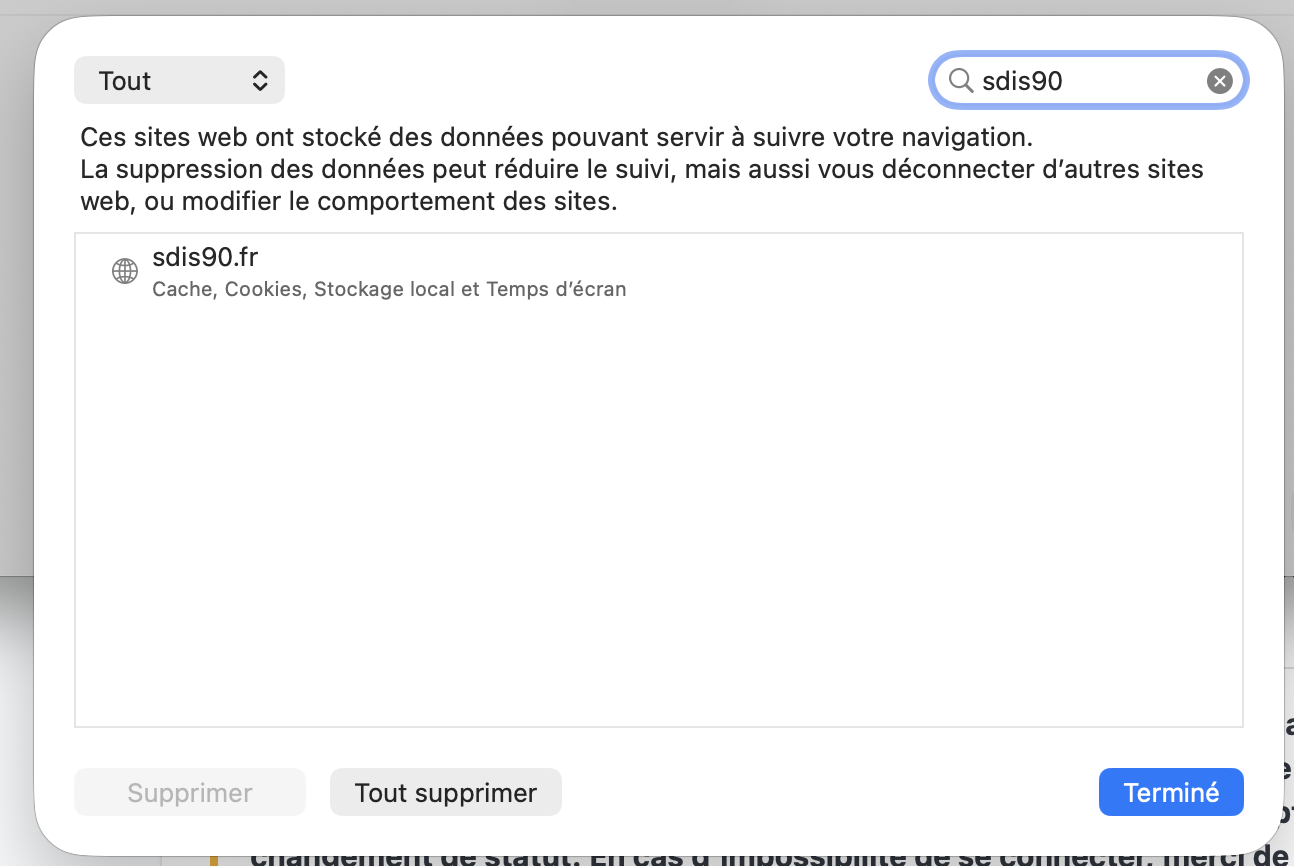
Task: Click the text line starting with web, ou modifier
Action: click(x=348, y=201)
